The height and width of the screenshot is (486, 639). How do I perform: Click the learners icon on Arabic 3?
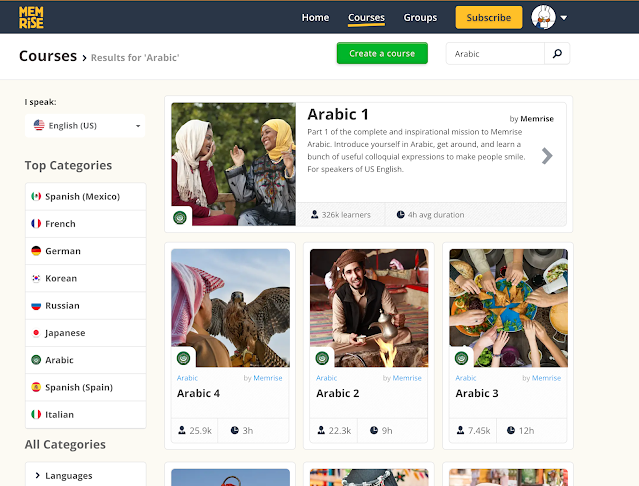tap(461, 430)
